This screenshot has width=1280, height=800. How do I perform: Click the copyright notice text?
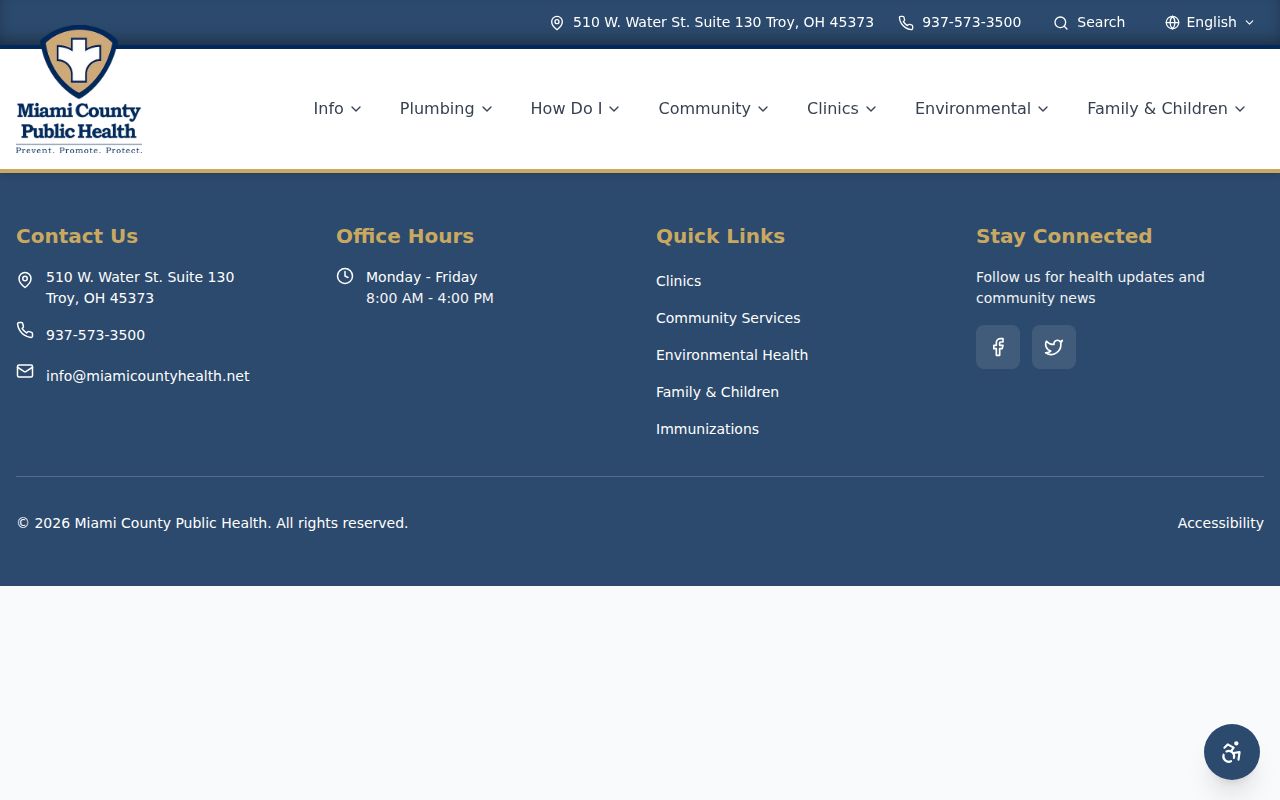pyautogui.click(x=212, y=523)
